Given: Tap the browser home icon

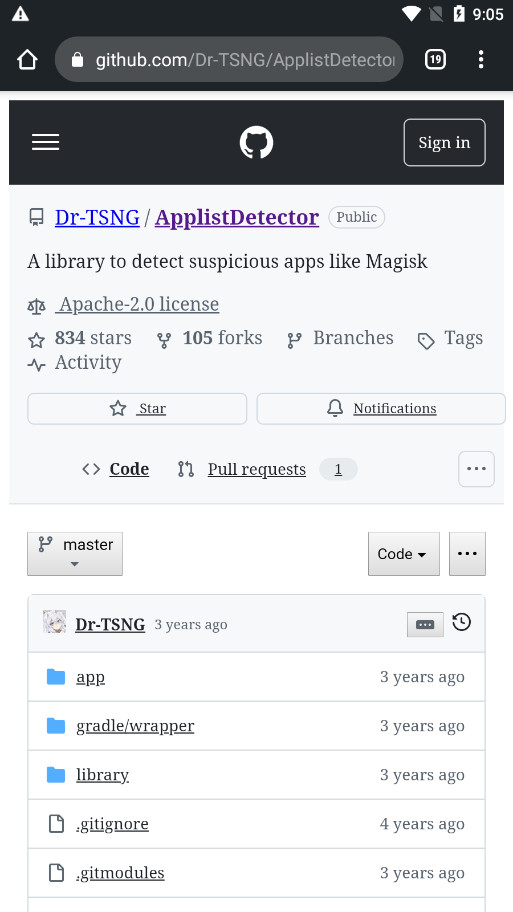Looking at the screenshot, I should (27, 59).
